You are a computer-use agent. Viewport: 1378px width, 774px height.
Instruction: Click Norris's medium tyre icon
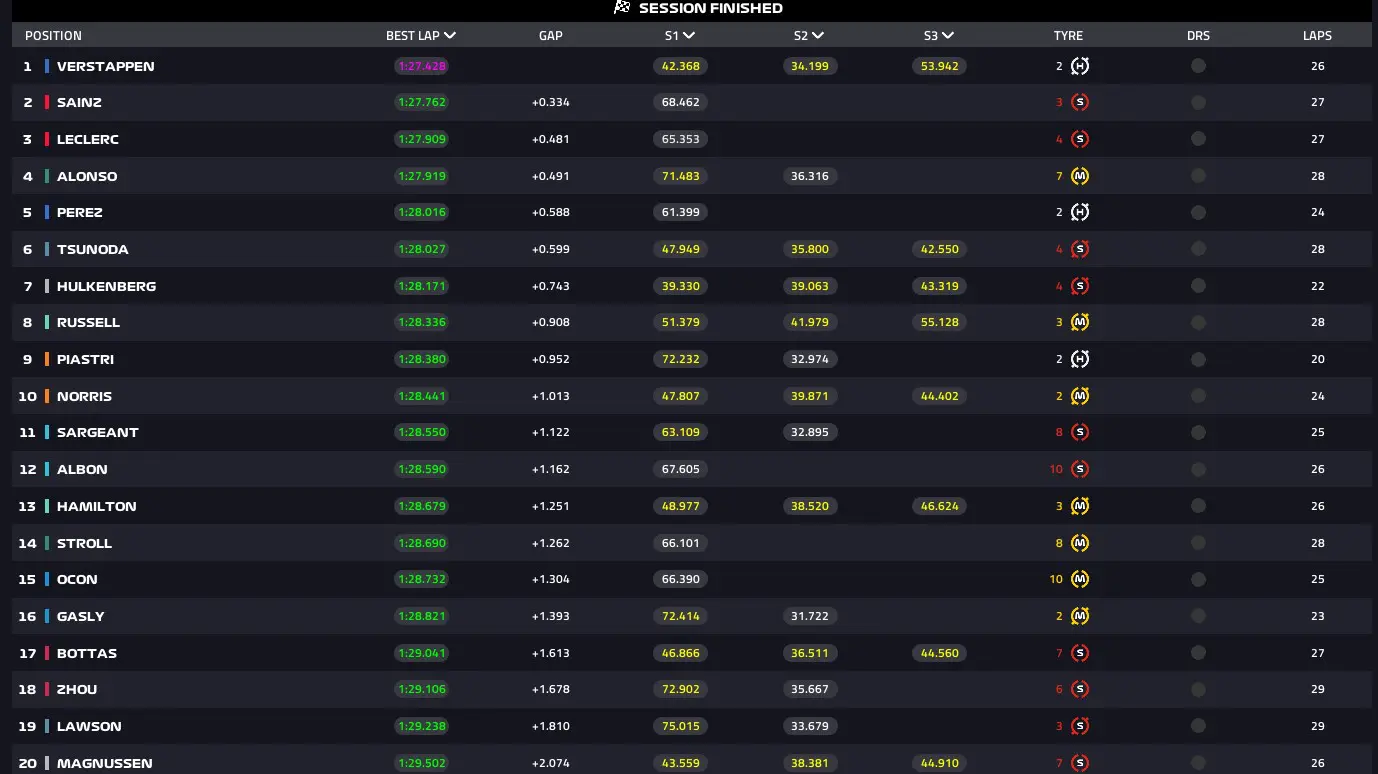click(1080, 396)
